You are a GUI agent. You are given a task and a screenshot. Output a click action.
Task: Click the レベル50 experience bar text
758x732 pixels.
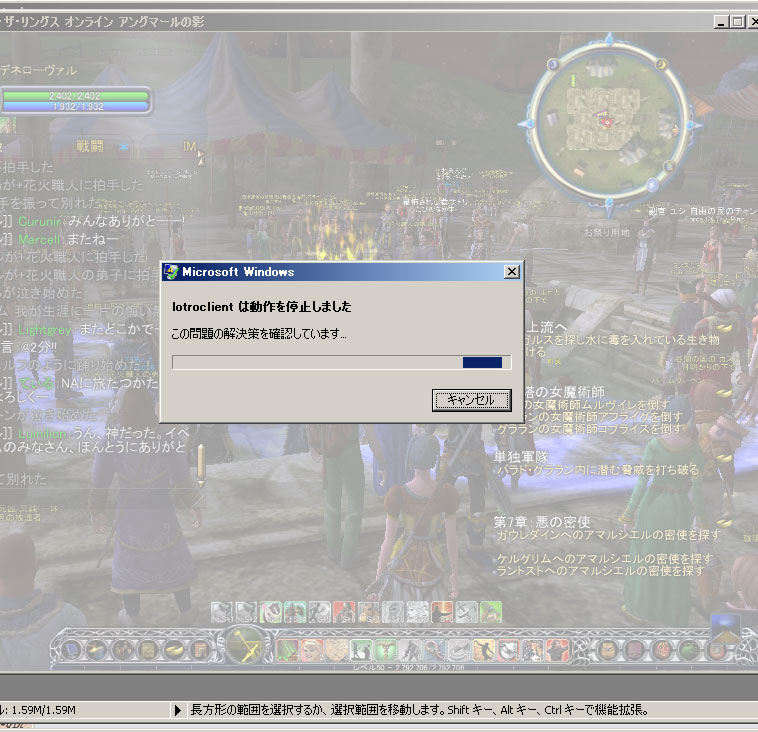click(x=408, y=668)
